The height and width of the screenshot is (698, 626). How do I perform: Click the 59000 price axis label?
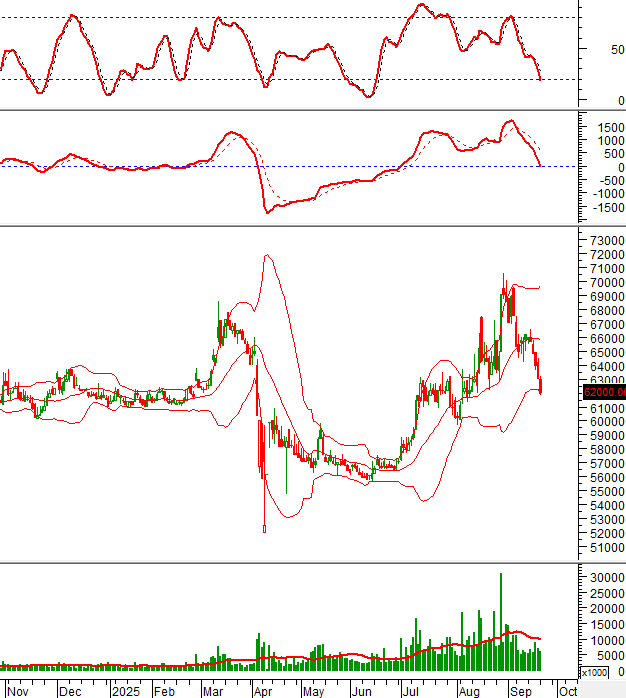pyautogui.click(x=607, y=435)
